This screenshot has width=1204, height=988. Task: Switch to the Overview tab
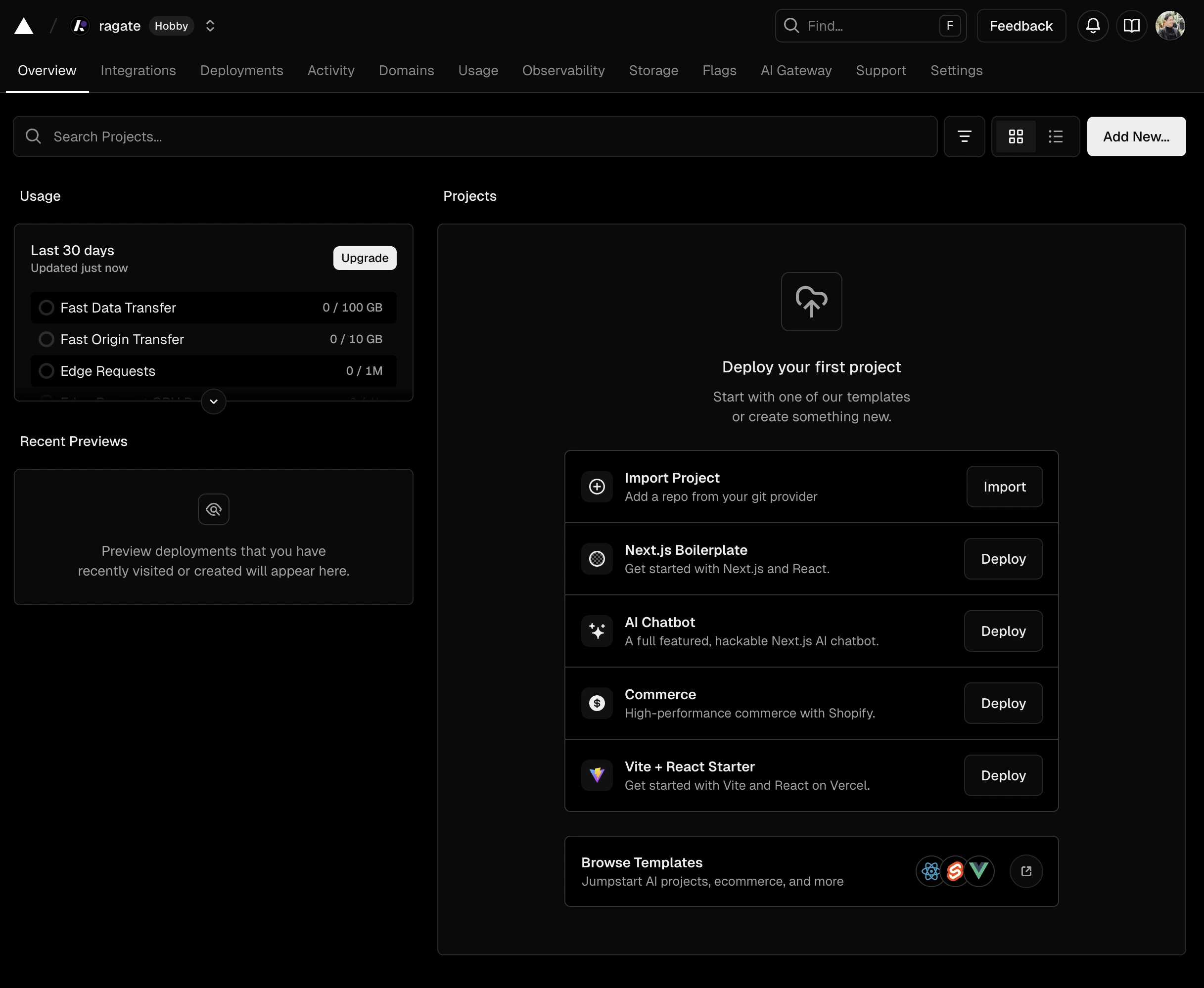pos(47,71)
